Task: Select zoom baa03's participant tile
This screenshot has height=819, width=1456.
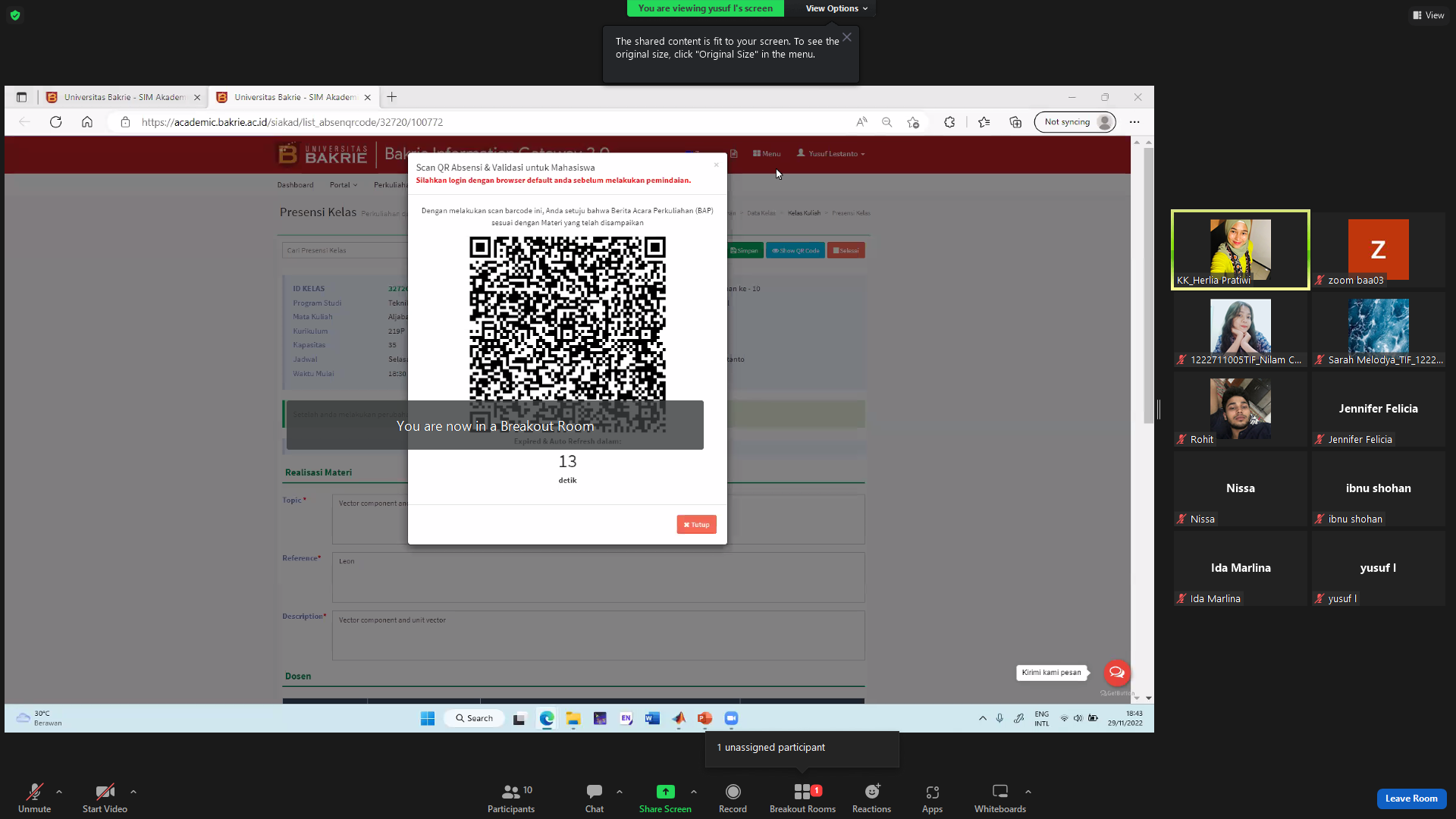Action: point(1378,250)
